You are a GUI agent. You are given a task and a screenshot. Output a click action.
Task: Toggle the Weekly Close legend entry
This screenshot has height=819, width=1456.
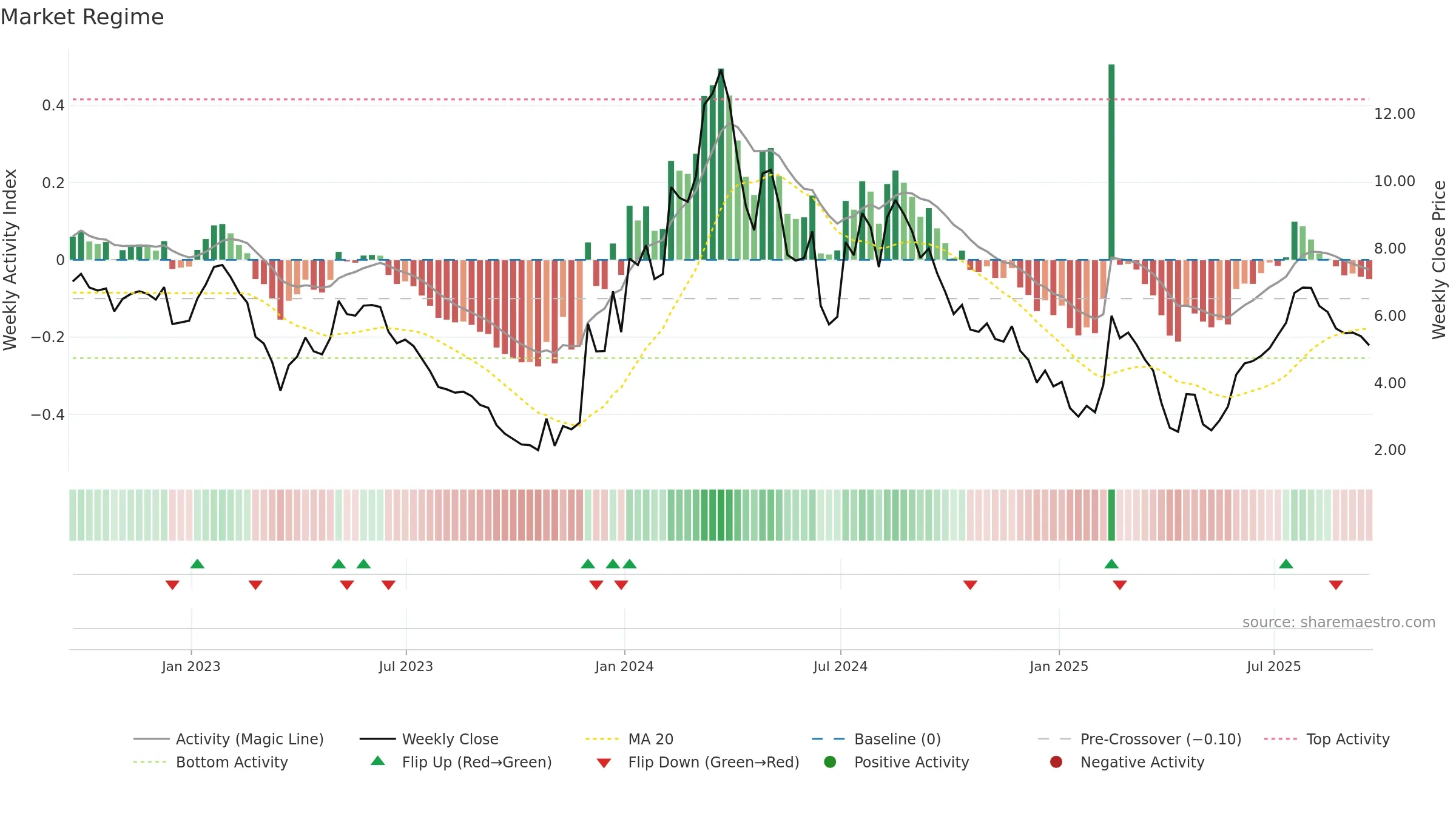pos(429,739)
